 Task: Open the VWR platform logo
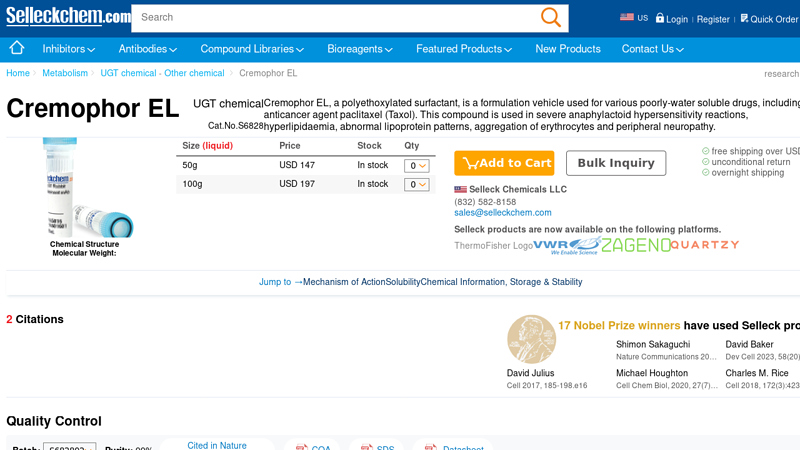tap(566, 245)
